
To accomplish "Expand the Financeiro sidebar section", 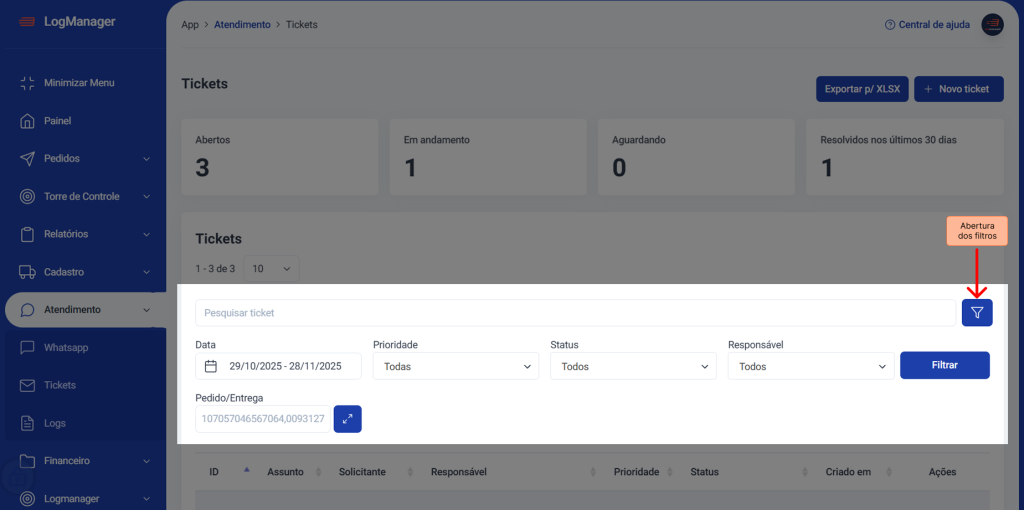I will coord(84,461).
